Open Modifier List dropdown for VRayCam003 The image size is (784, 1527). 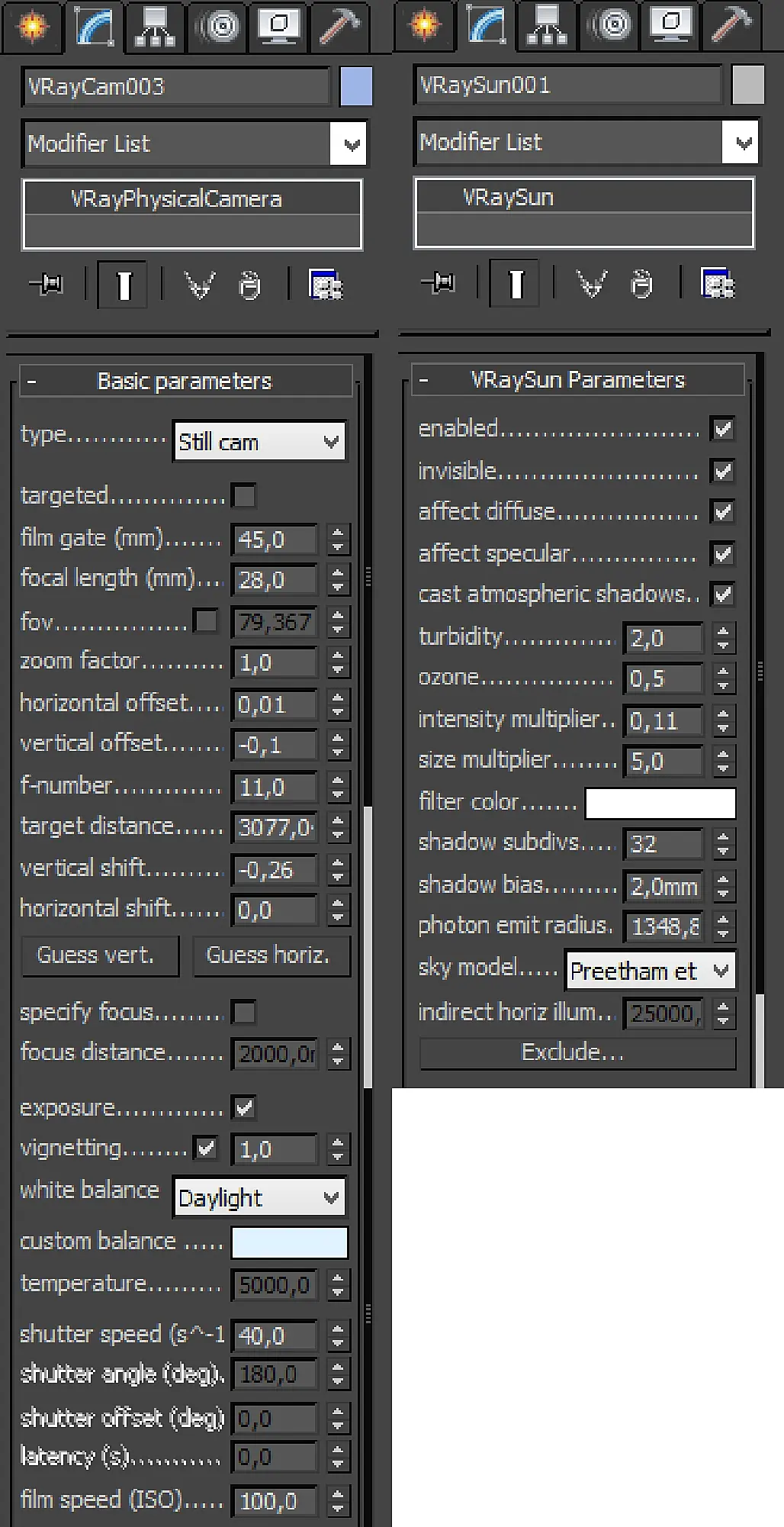(x=195, y=143)
